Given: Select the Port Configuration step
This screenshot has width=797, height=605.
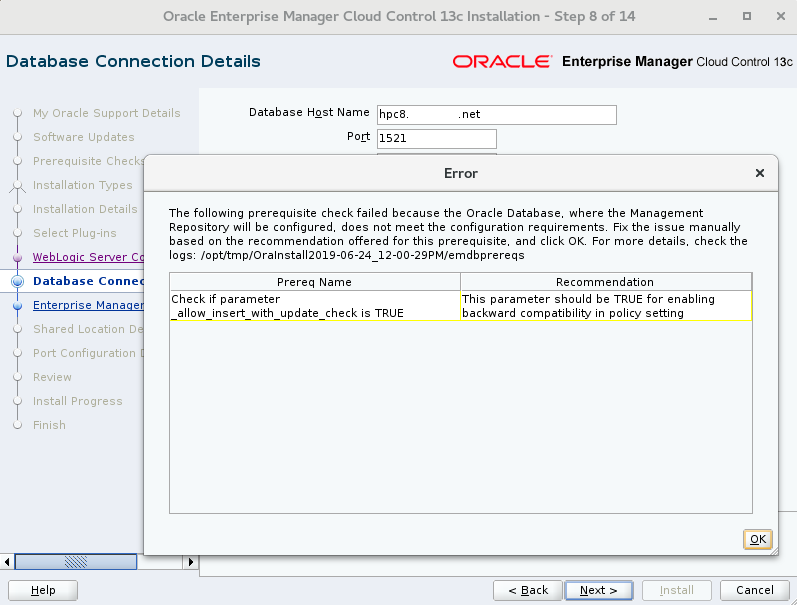Looking at the screenshot, I should 88,353.
